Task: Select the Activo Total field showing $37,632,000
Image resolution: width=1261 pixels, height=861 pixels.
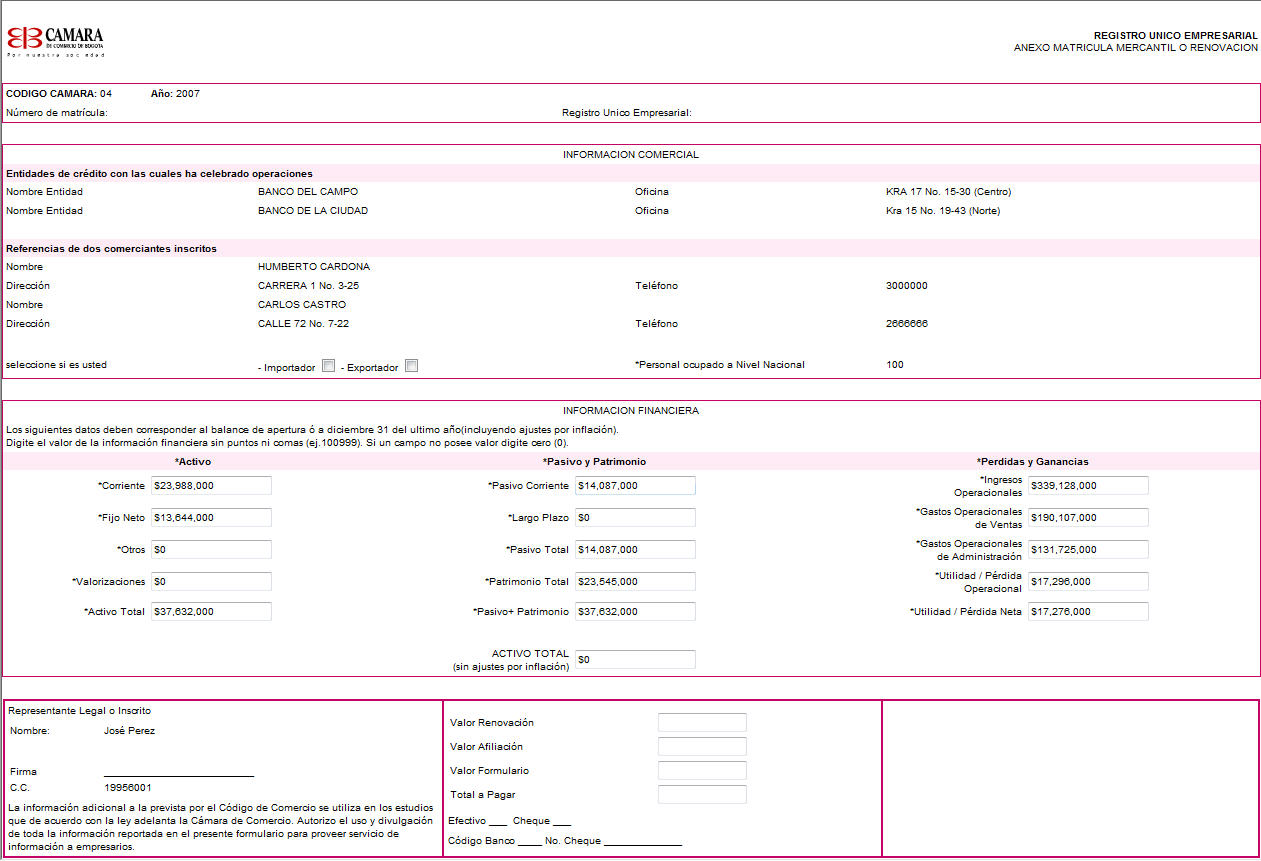Action: click(x=211, y=611)
